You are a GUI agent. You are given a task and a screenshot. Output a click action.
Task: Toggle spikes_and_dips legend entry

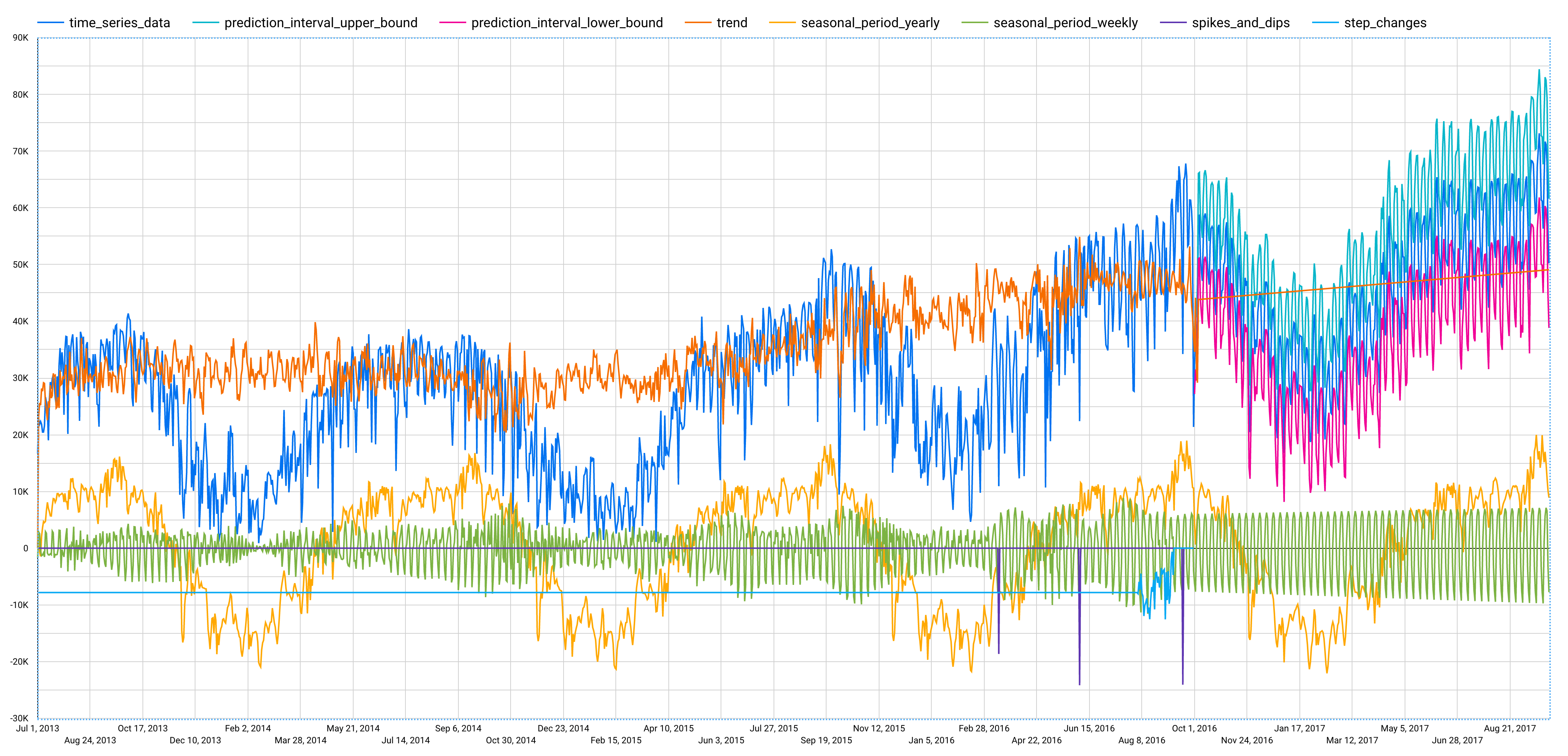(1225, 23)
